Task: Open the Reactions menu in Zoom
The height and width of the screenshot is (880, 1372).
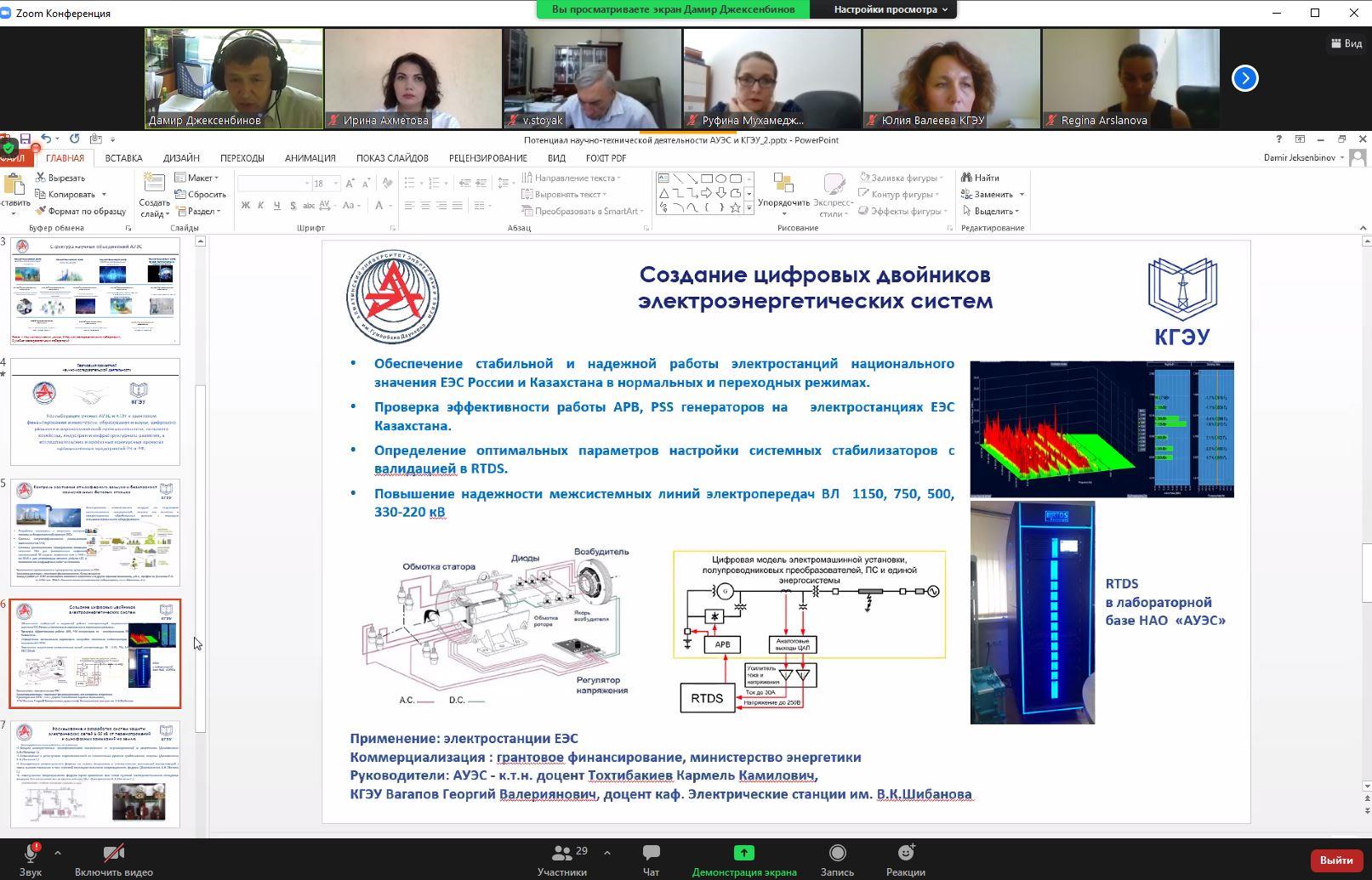Action: pyautogui.click(x=905, y=854)
